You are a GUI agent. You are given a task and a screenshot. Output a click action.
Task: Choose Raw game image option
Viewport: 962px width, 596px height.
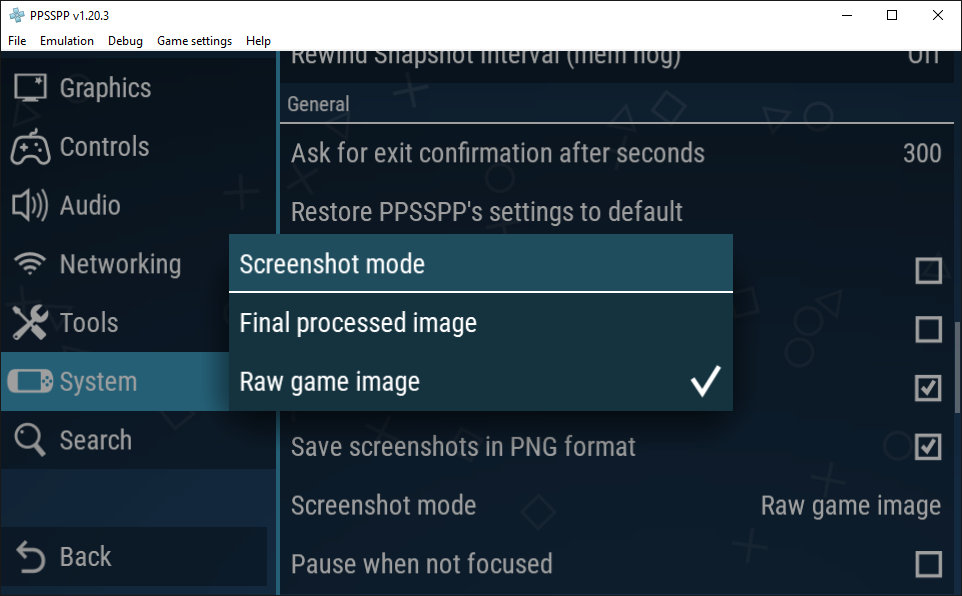(x=480, y=381)
